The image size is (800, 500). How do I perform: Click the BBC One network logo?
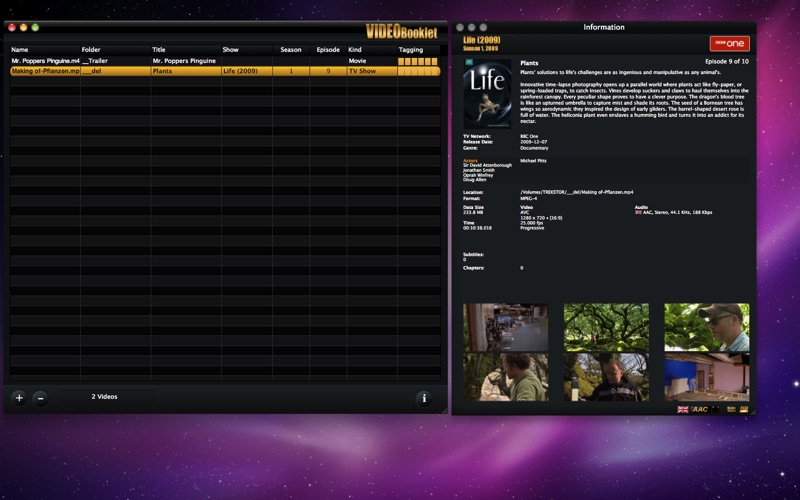[x=730, y=43]
